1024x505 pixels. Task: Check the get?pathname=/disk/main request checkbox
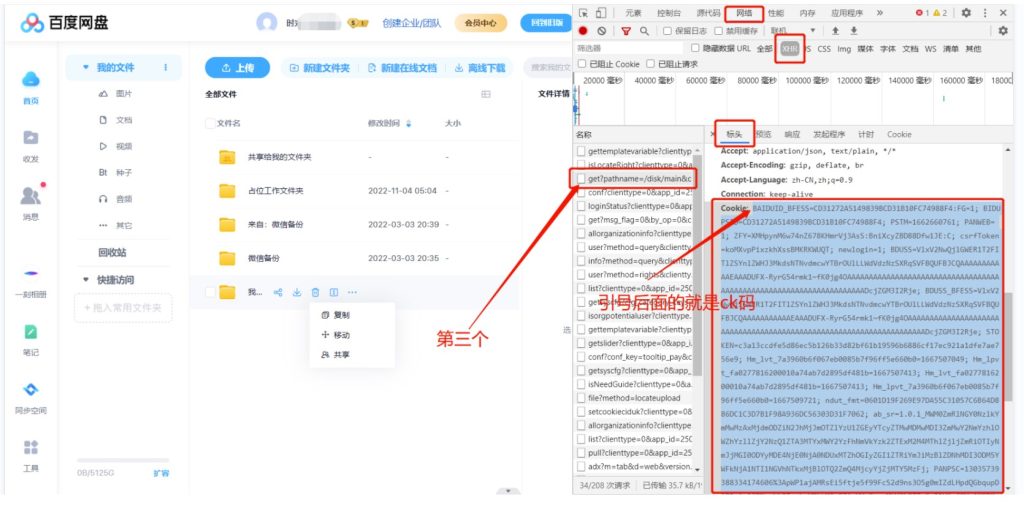581,178
